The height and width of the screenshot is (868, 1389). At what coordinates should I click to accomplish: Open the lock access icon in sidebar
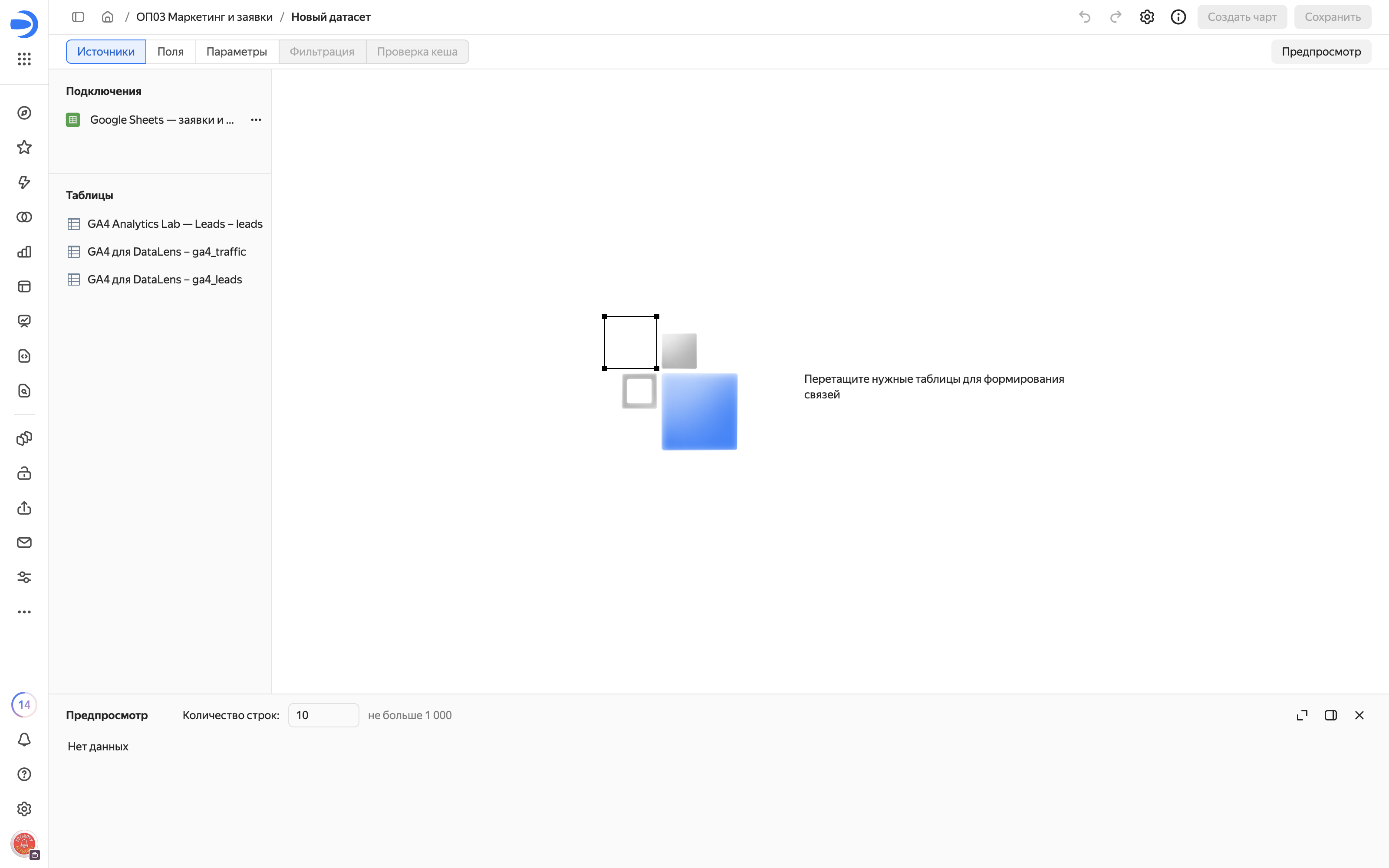[x=24, y=473]
